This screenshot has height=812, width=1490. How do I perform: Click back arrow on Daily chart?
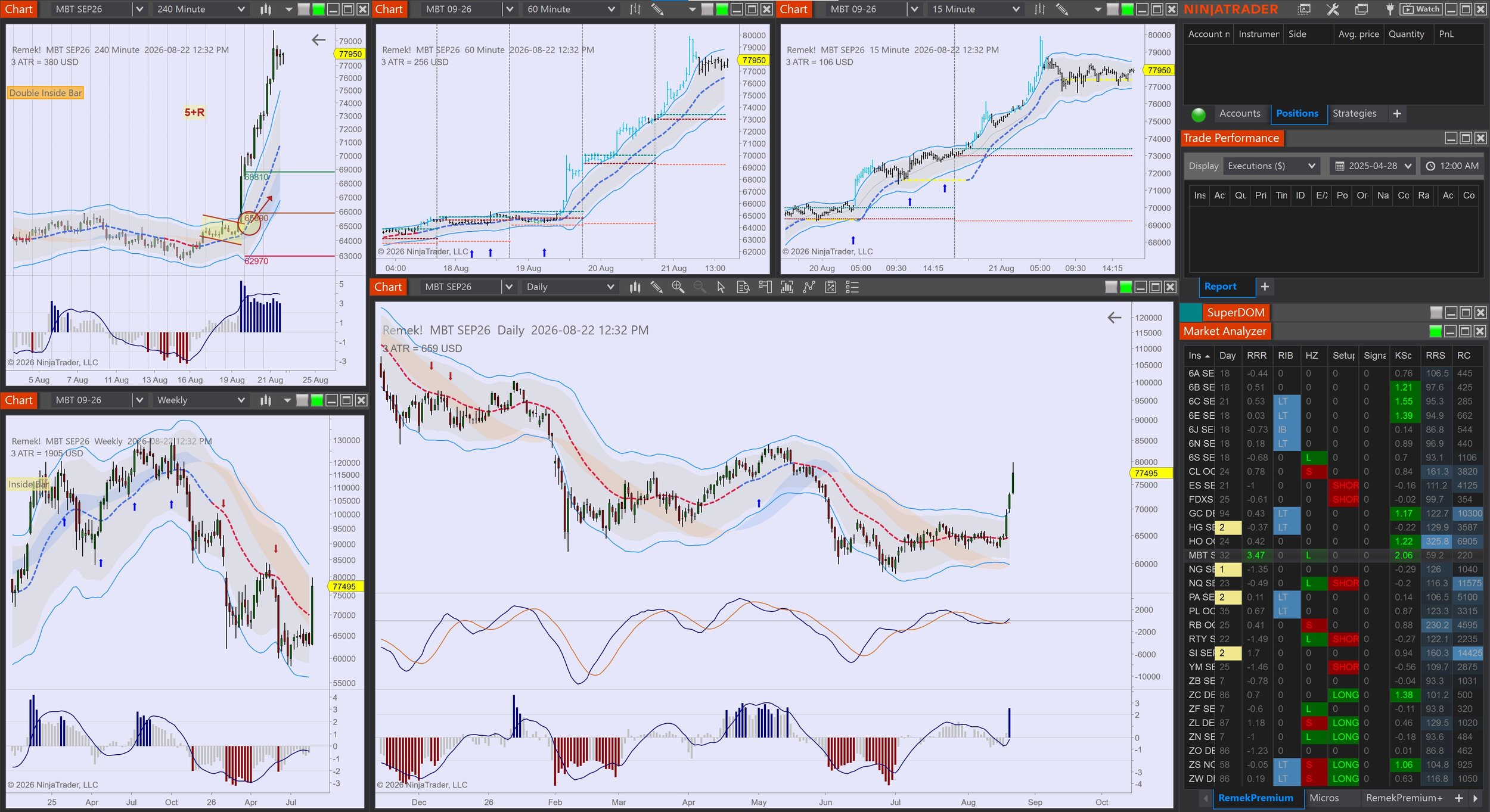[x=1115, y=318]
